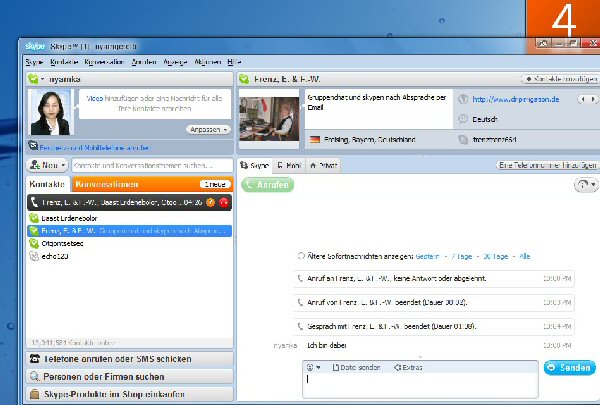The height and width of the screenshot is (405, 600).
Task: Open the contact website link
Action: tap(515, 99)
